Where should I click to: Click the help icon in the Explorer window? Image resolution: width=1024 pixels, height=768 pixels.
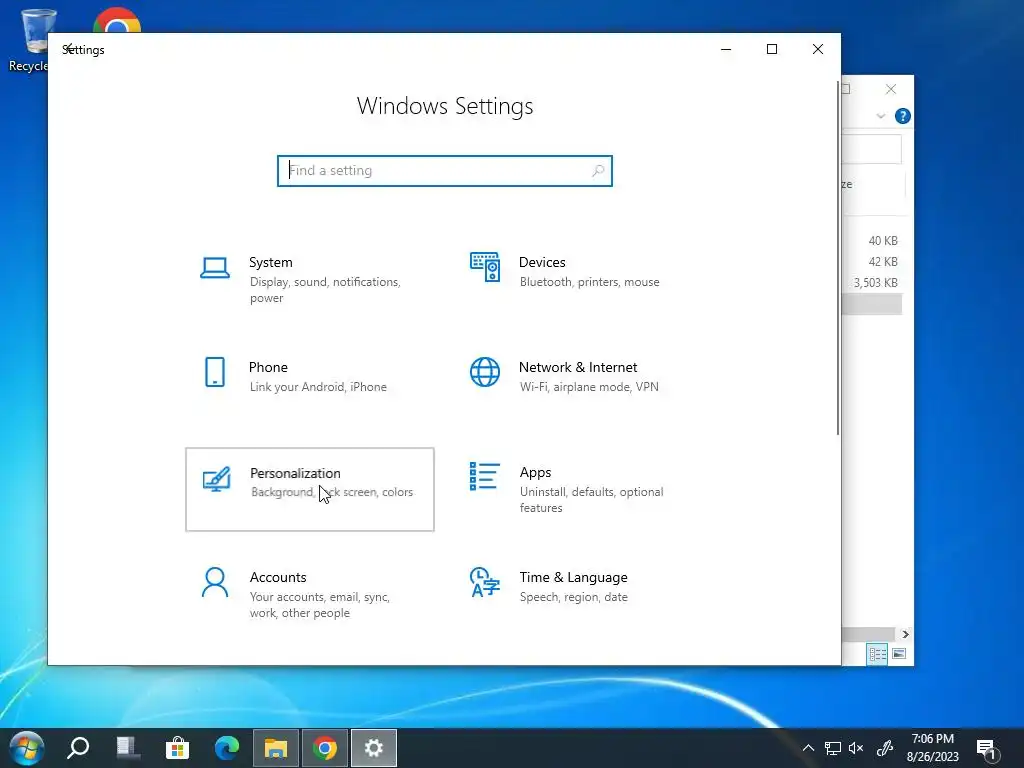click(x=903, y=116)
